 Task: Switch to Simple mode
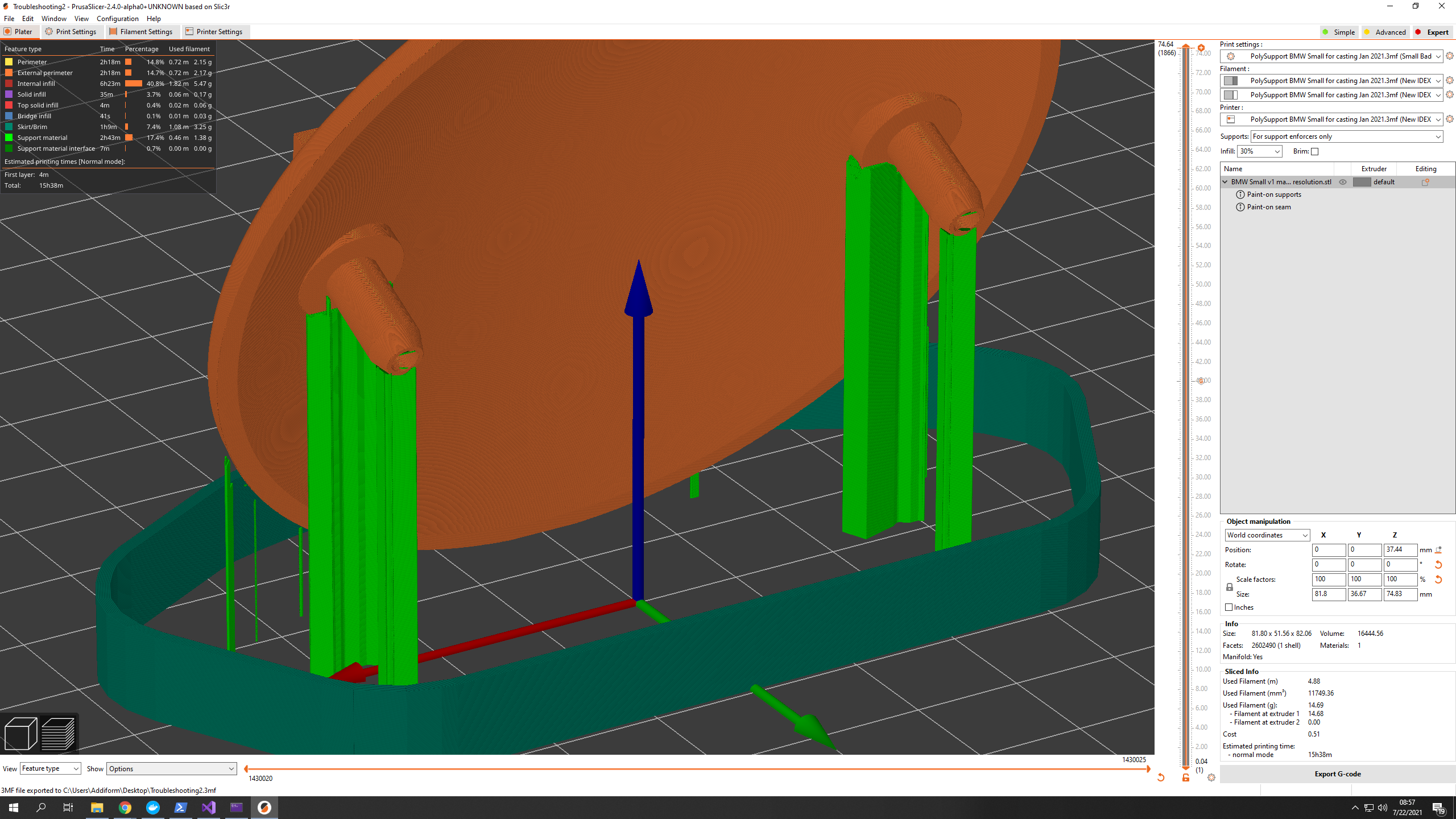pos(1339,32)
